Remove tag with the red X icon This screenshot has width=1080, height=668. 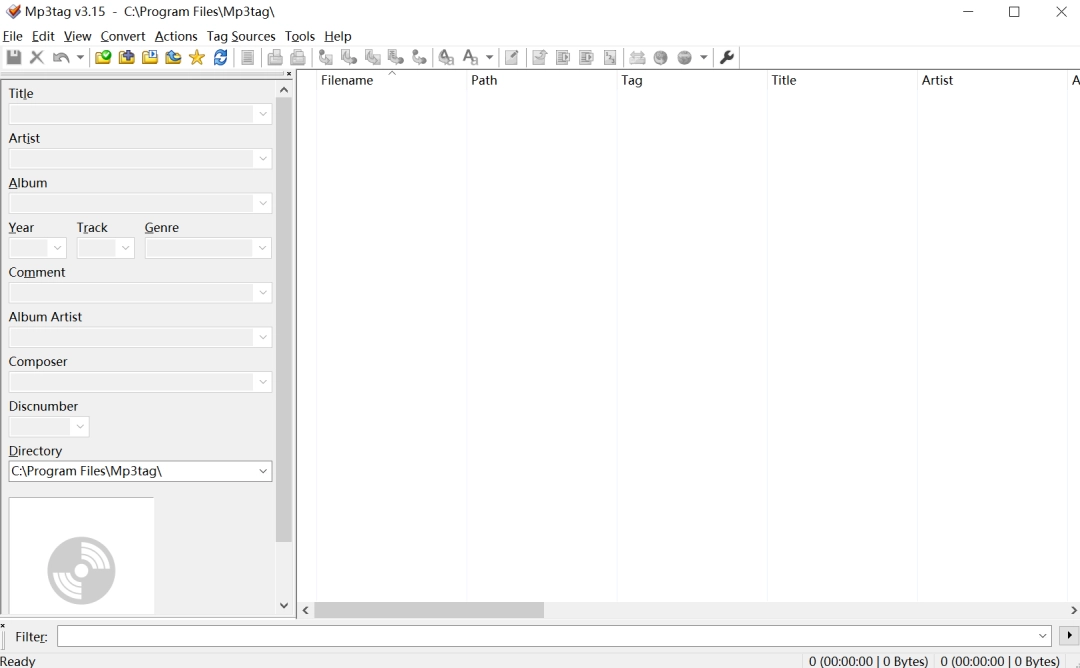point(36,57)
